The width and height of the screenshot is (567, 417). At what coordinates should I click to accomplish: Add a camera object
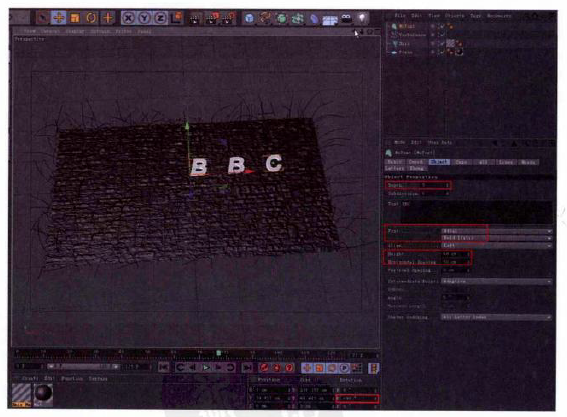point(346,18)
